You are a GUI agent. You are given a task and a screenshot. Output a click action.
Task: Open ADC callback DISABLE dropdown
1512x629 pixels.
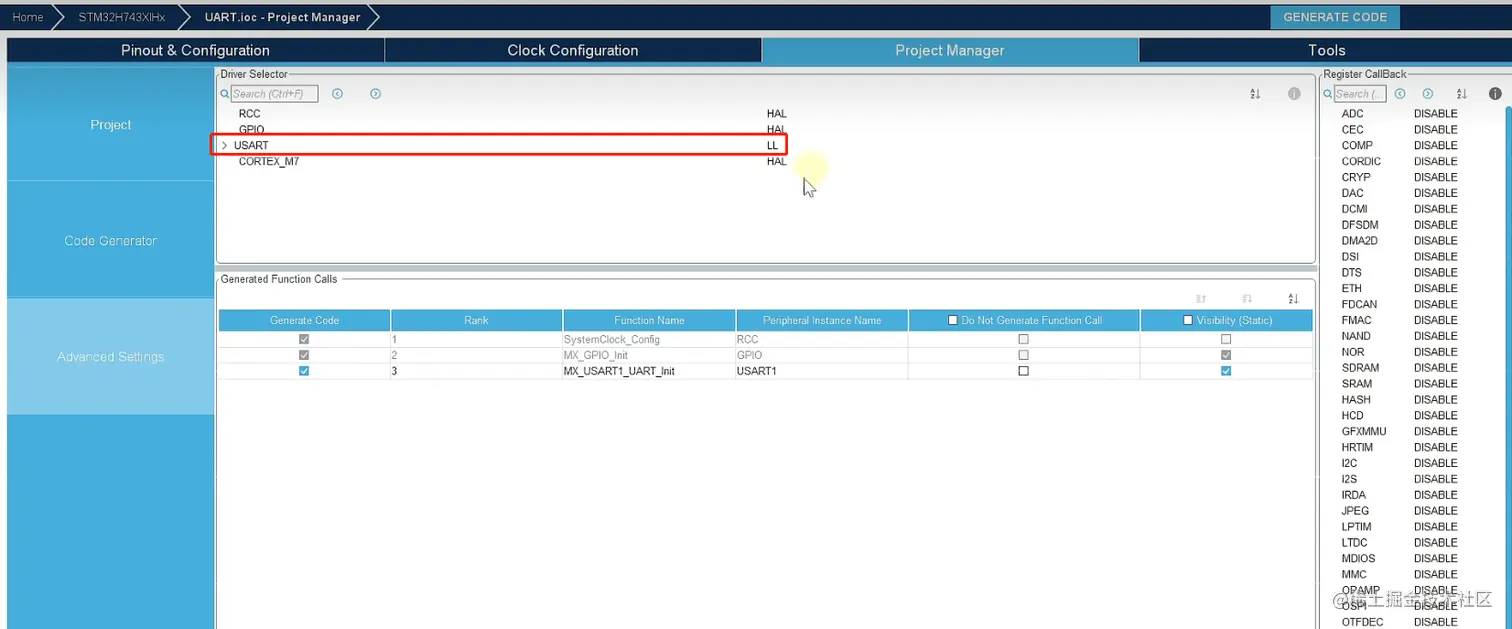[x=1435, y=114]
